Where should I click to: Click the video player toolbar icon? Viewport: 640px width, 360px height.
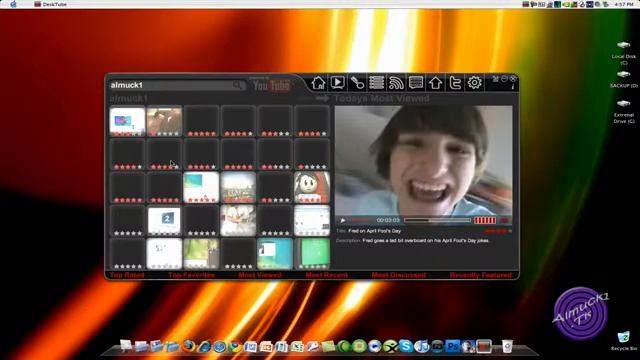coord(338,83)
